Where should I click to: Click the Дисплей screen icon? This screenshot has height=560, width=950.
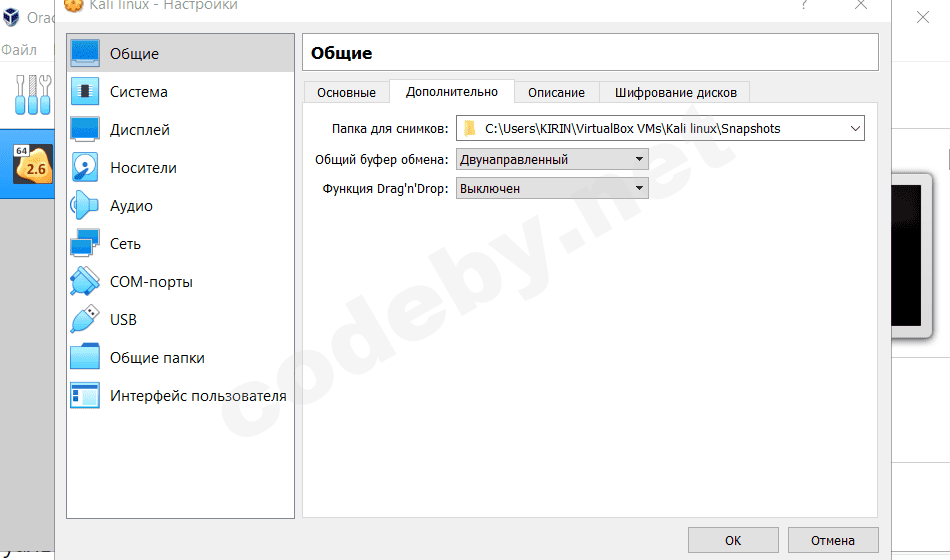(85, 129)
